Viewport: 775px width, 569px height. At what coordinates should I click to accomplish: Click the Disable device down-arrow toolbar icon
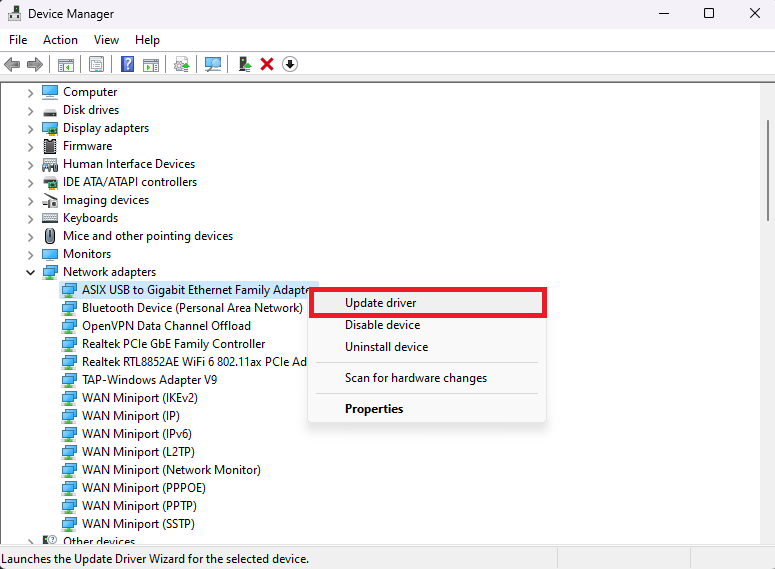290,64
